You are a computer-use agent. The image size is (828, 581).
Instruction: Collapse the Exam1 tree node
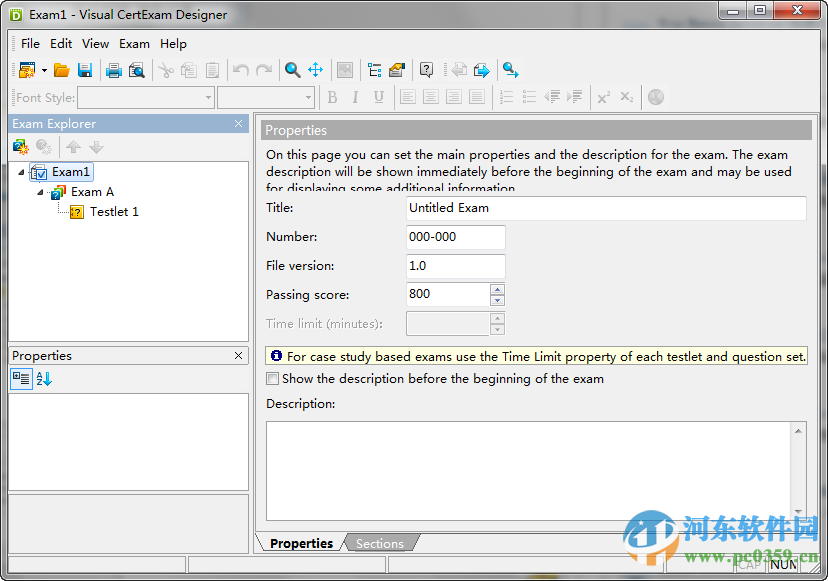click(21, 172)
